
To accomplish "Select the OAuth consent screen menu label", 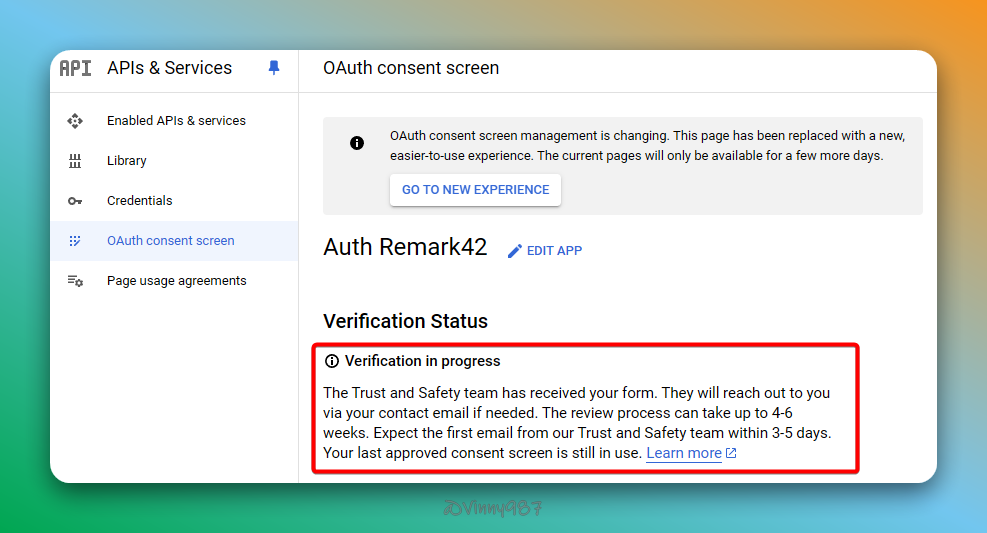I will (171, 241).
